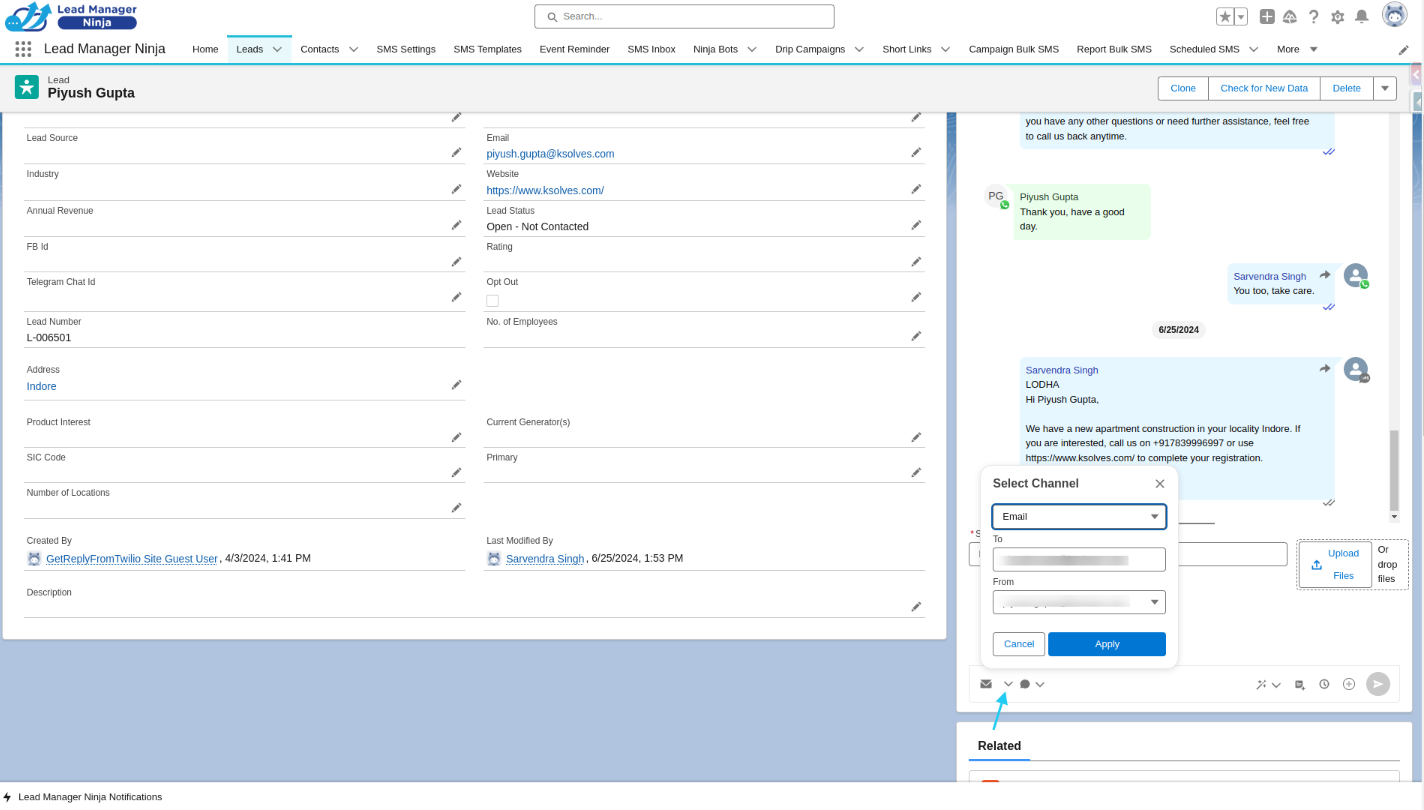Click Cancel in Select Channel popup
This screenshot has height=810, width=1424.
[x=1019, y=644]
